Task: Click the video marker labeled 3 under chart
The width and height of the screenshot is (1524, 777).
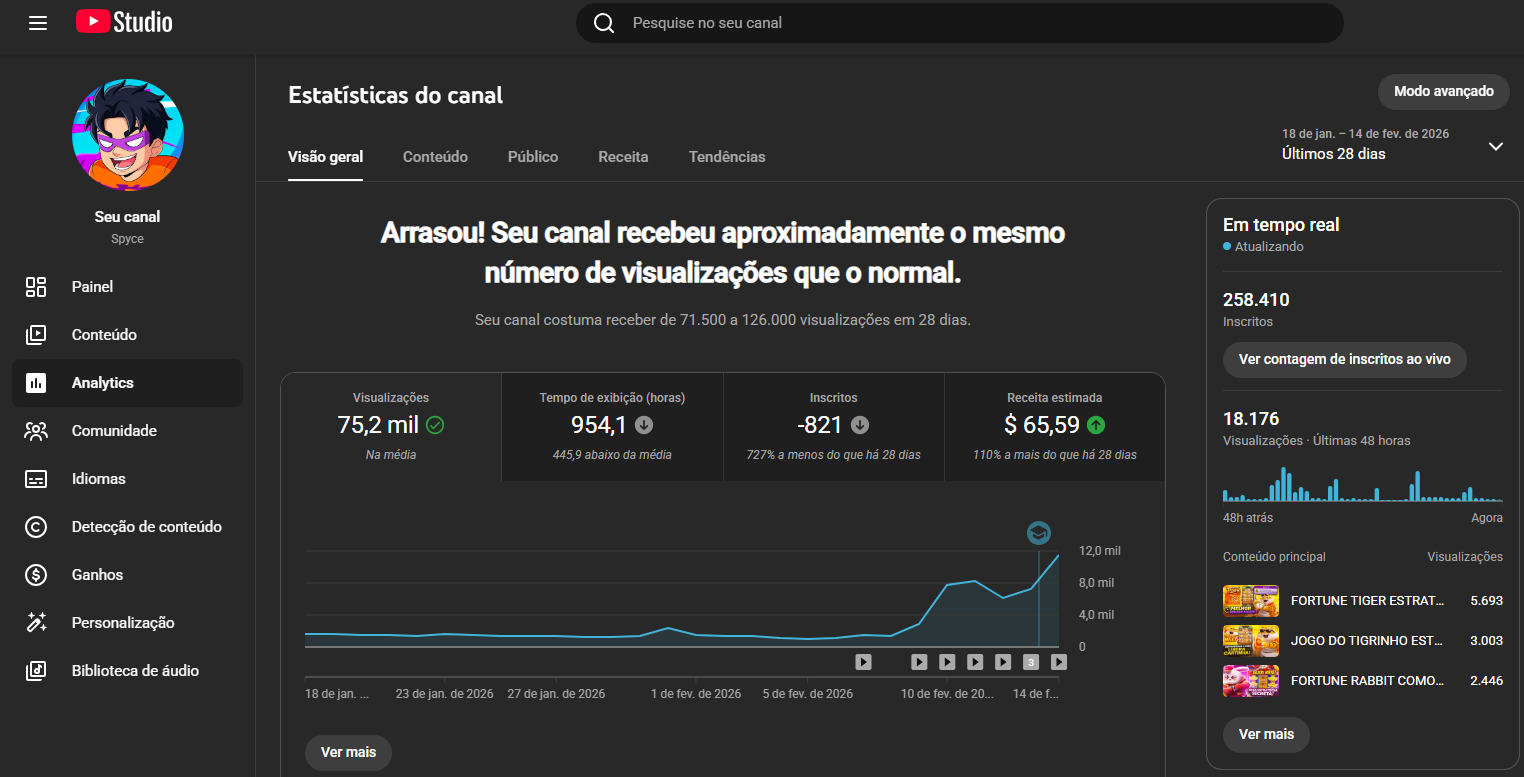Action: (x=1031, y=662)
